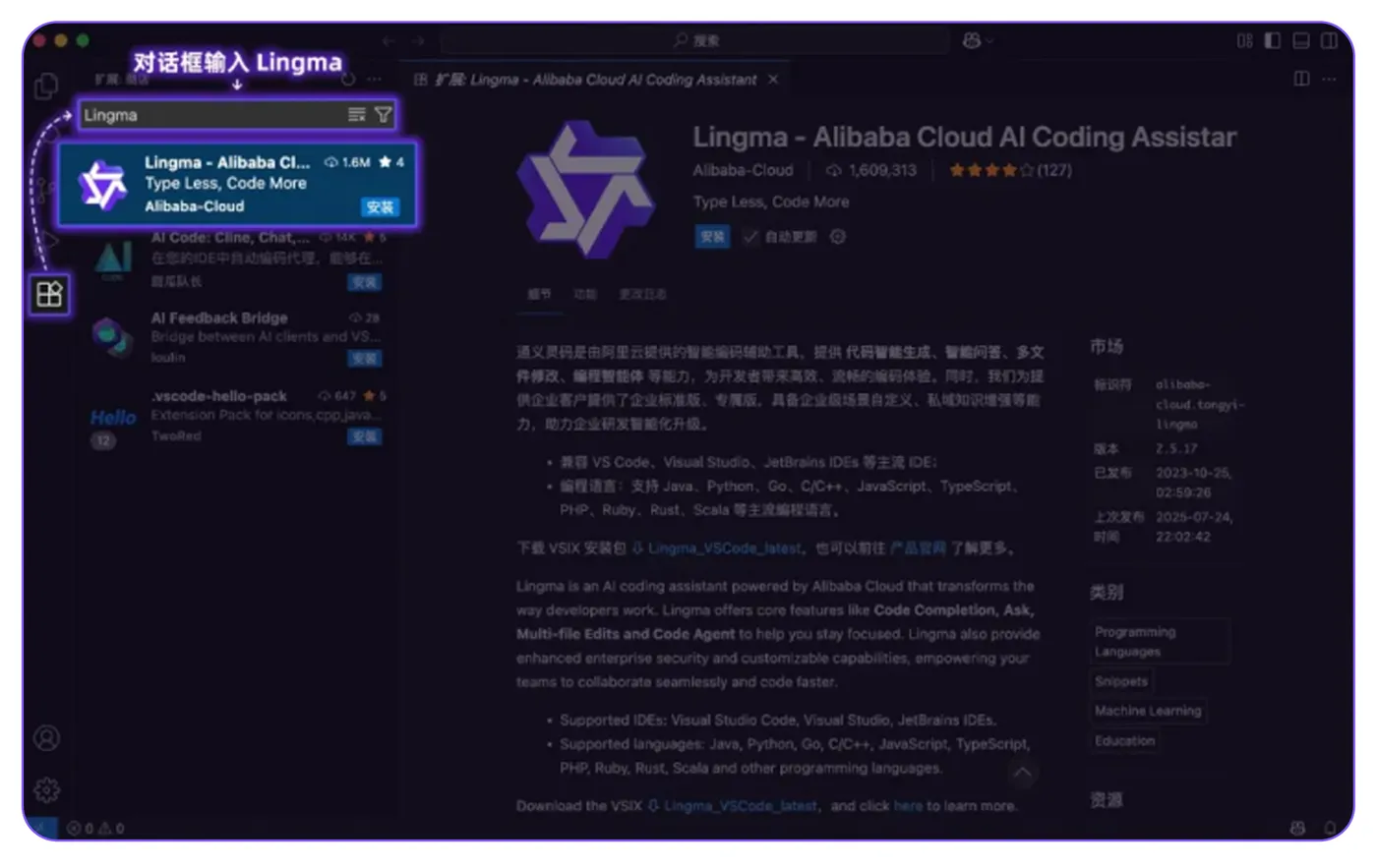Customize layout icon in title bar
The height and width of the screenshot is (868, 1377).
1244,40
